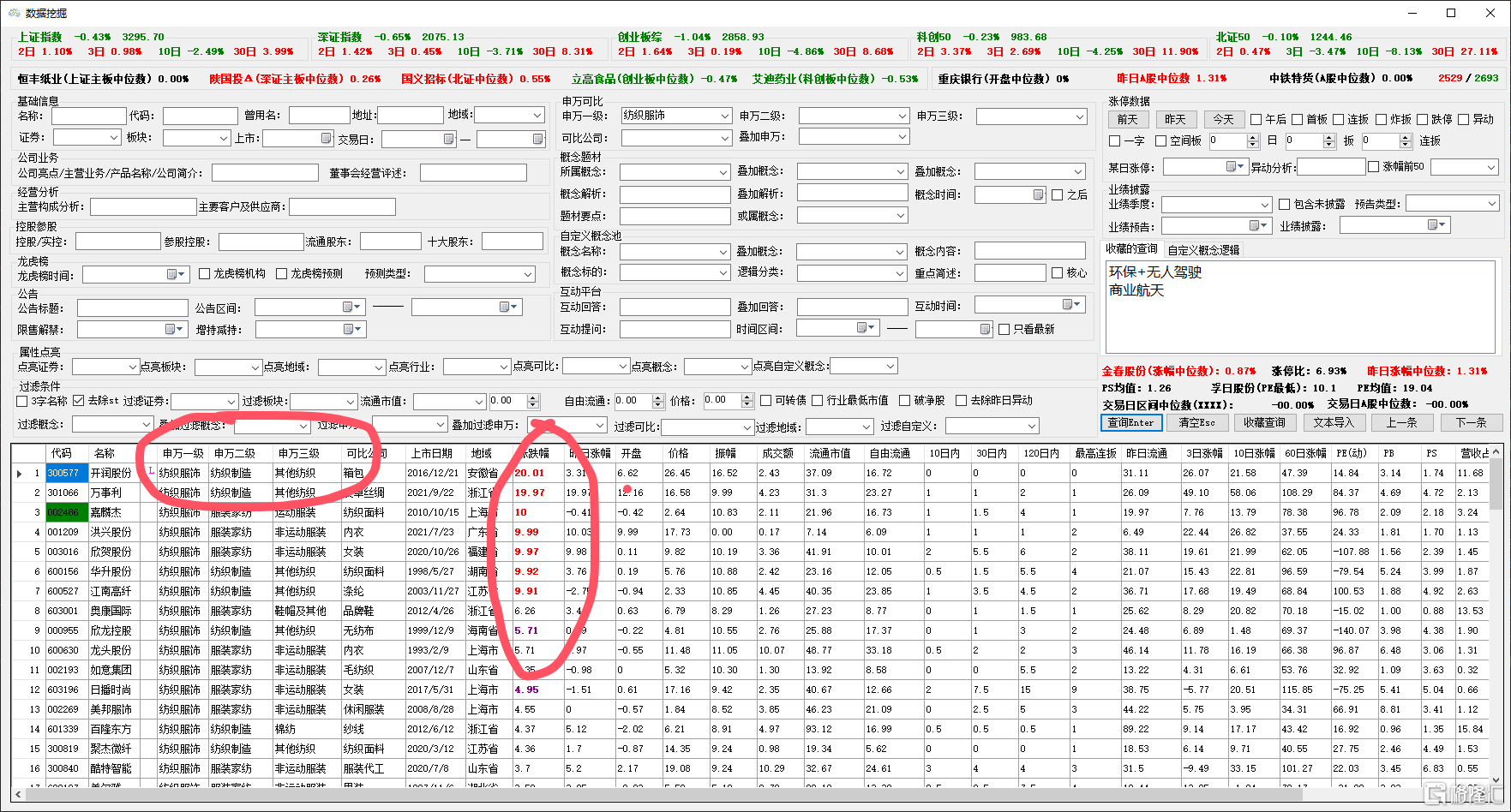Expand the 过滤板块 dropdown
This screenshot has height=812, width=1511.
click(x=323, y=401)
